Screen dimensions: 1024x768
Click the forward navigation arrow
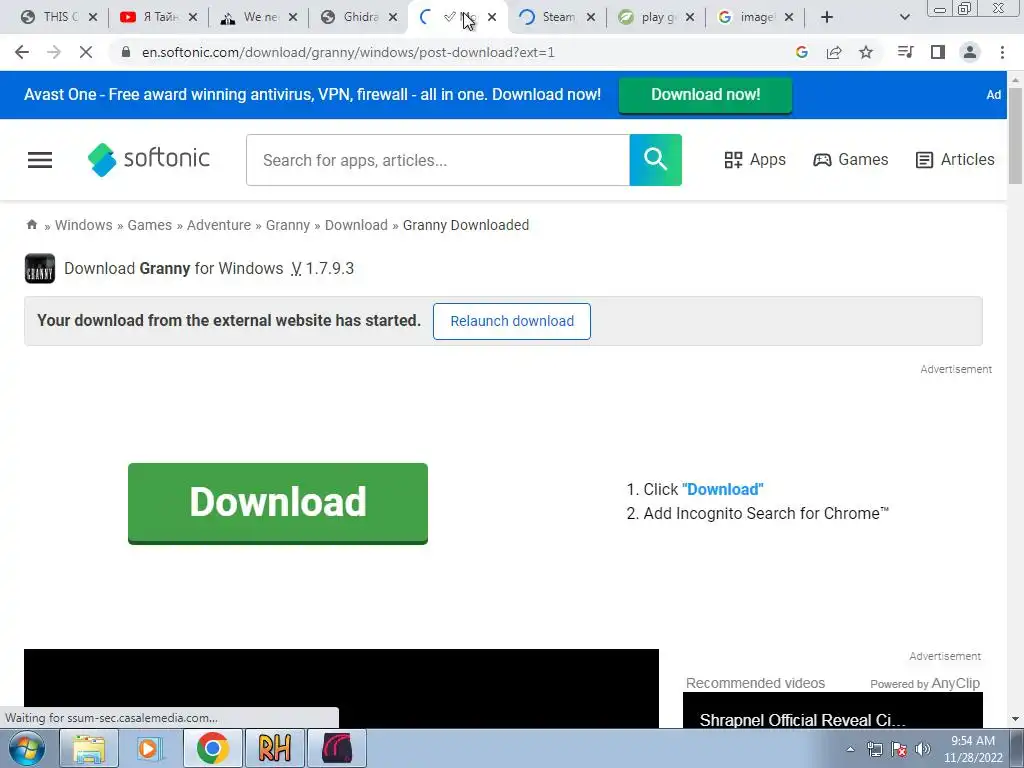tap(54, 52)
